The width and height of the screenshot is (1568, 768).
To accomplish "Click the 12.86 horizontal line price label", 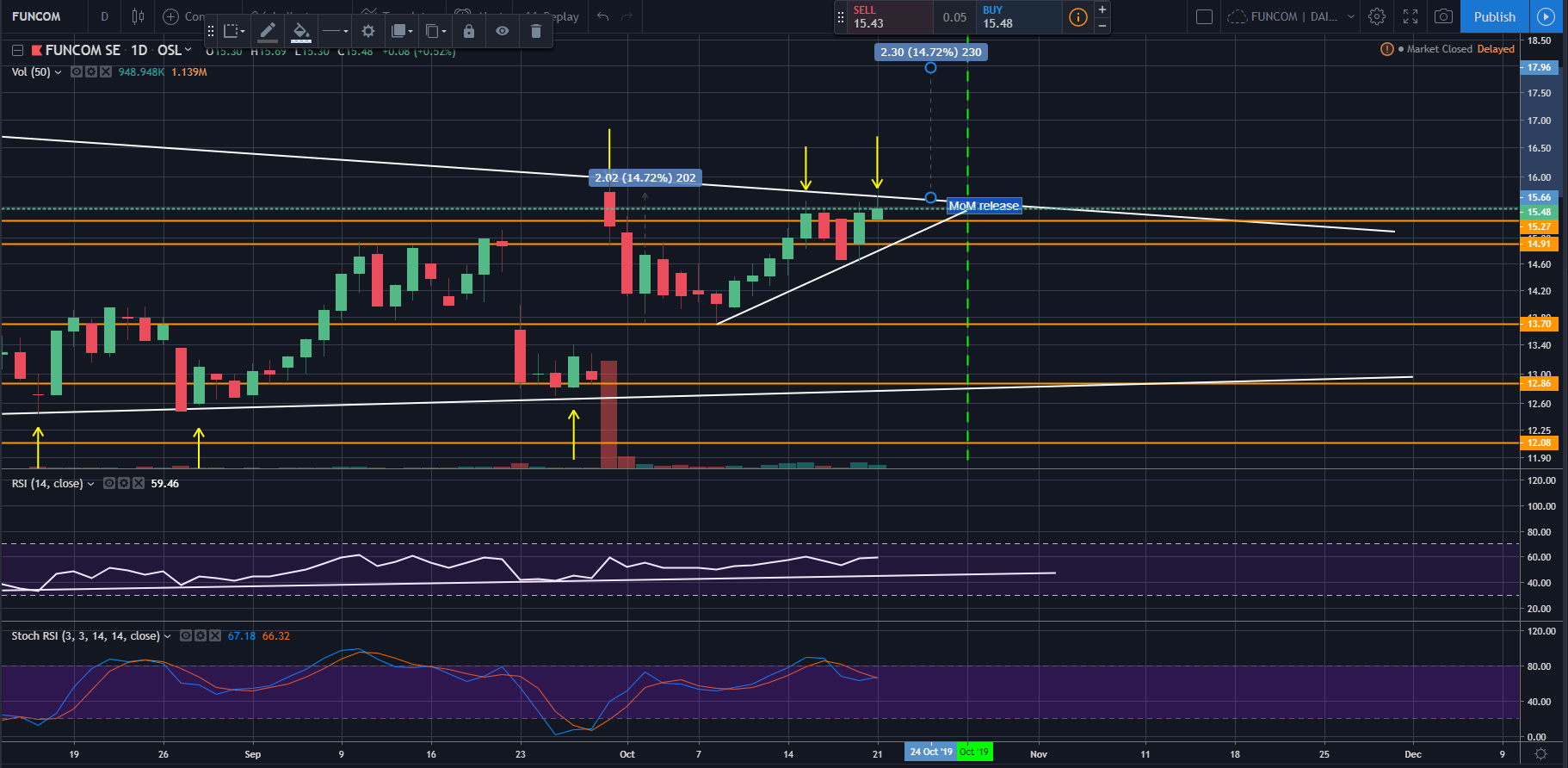I will point(1539,383).
